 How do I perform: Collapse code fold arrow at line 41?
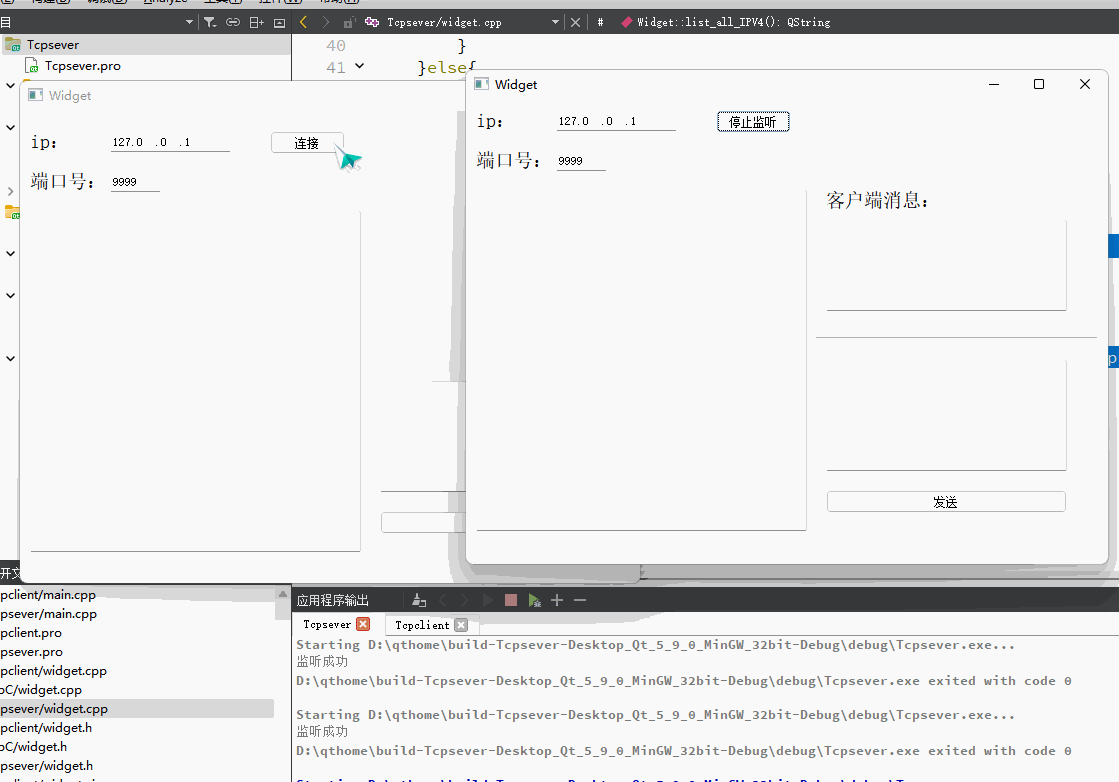[360, 67]
